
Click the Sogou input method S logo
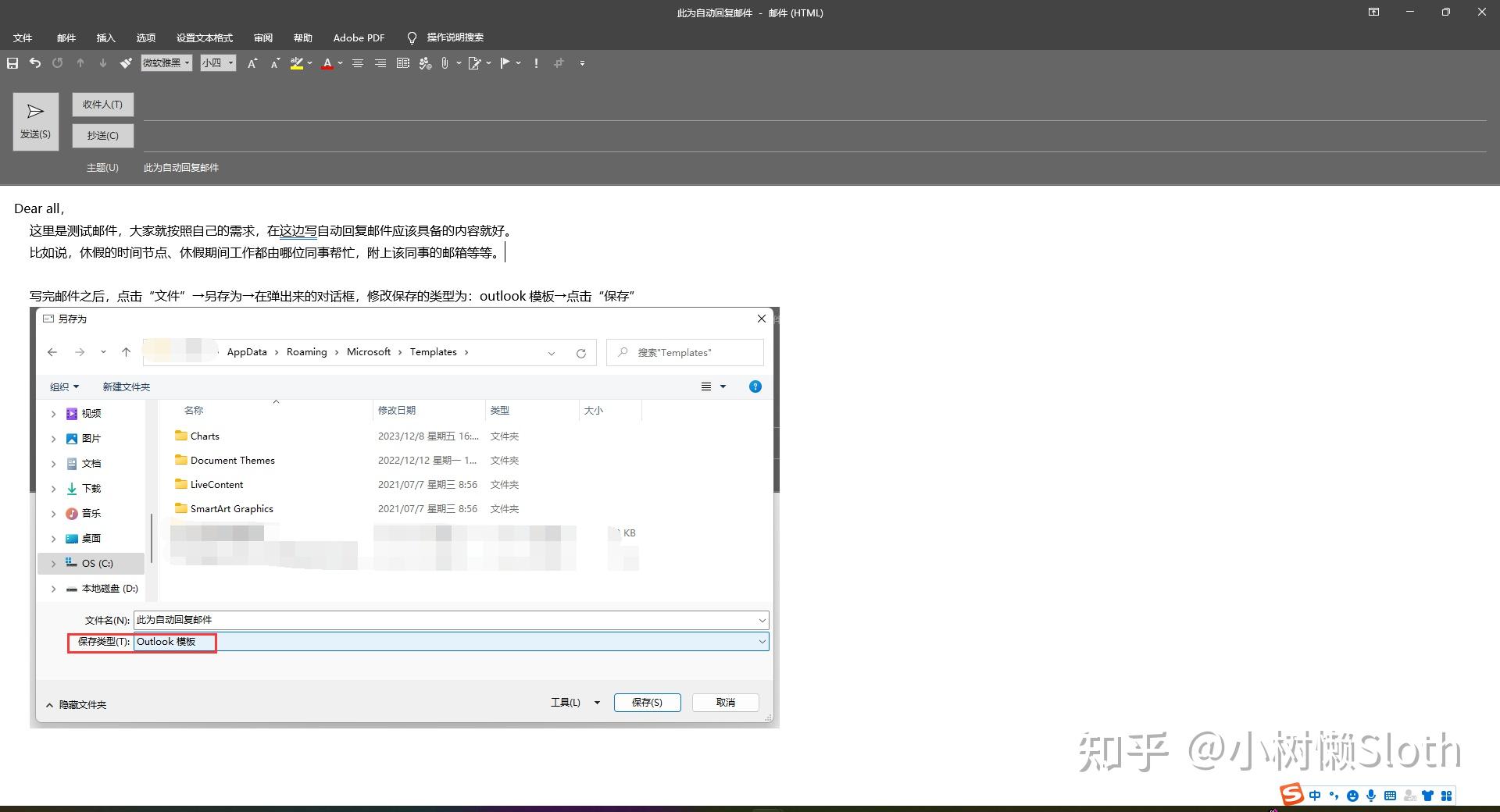(x=1291, y=795)
